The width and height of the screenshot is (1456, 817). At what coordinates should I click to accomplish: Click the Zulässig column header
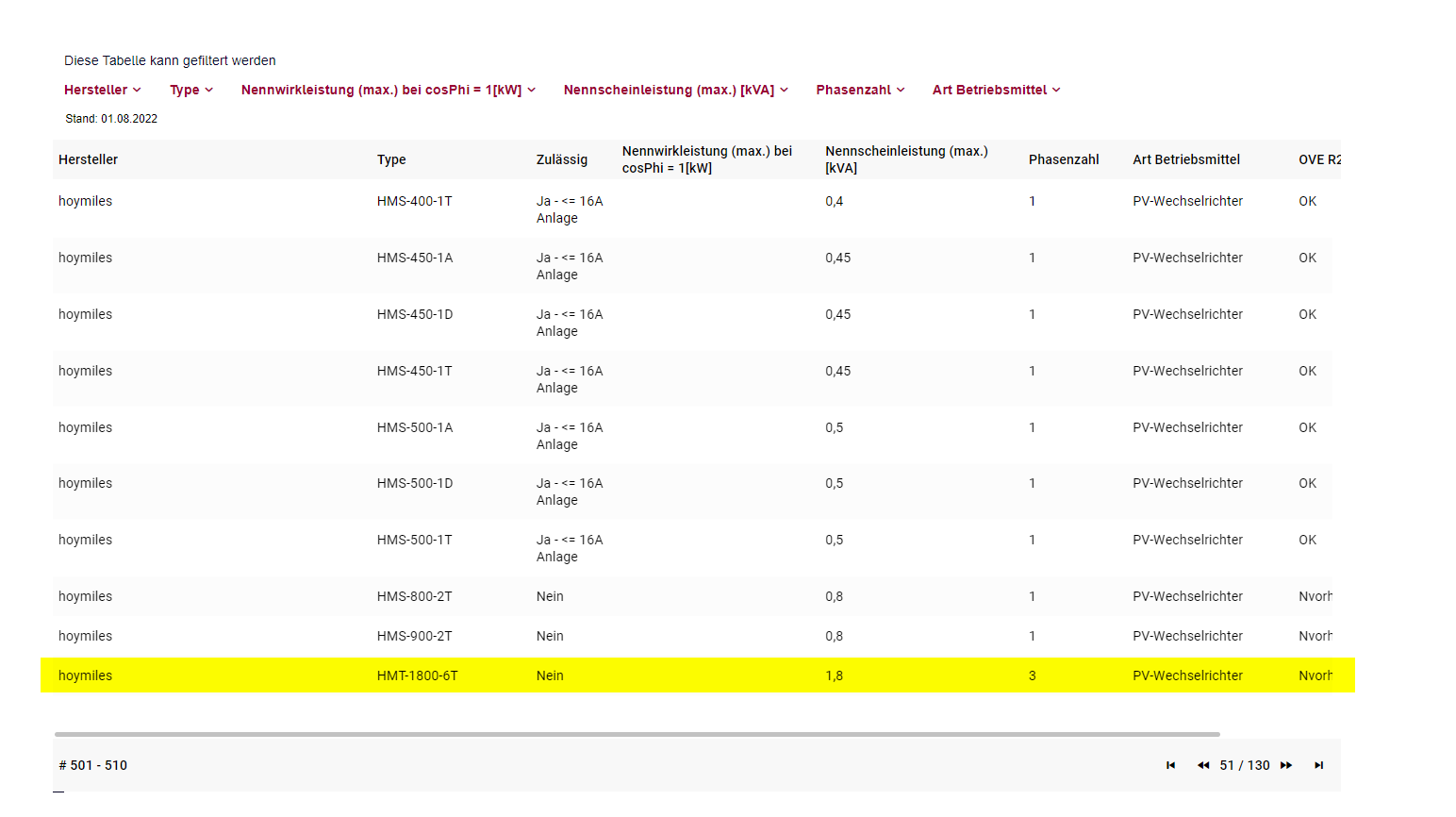coord(562,159)
